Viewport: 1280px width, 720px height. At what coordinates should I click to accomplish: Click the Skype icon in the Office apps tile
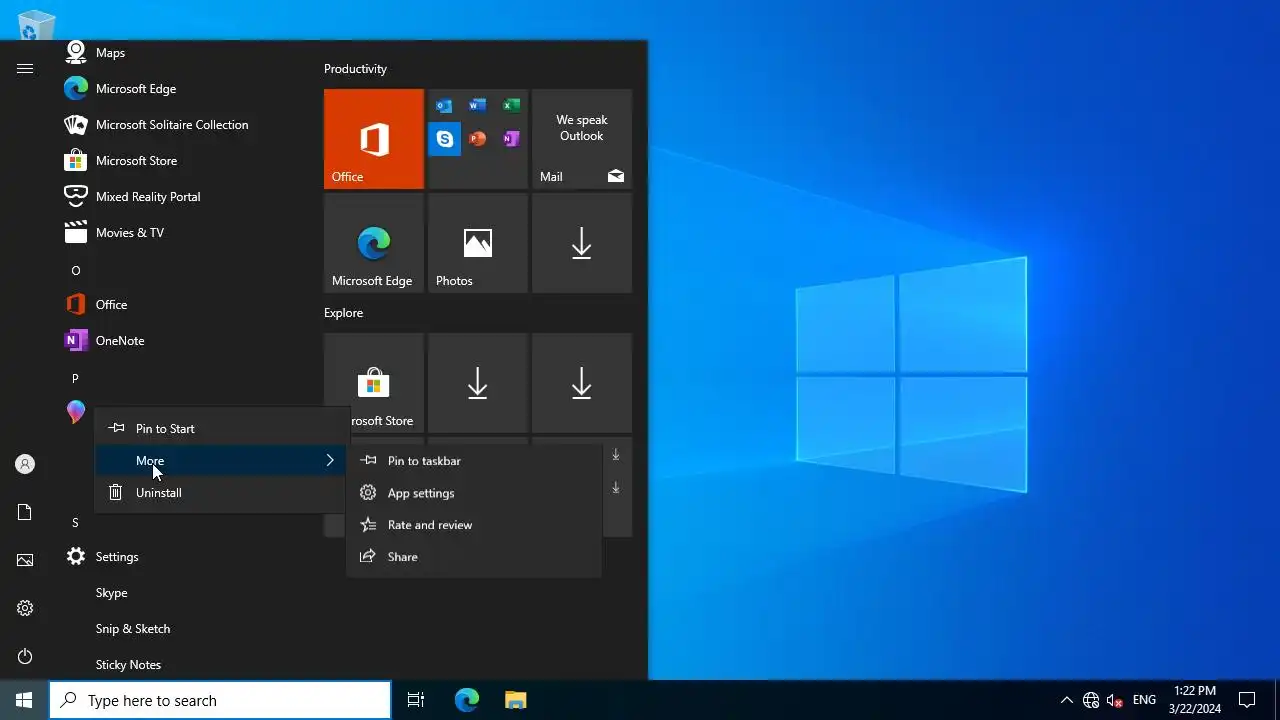click(x=444, y=139)
